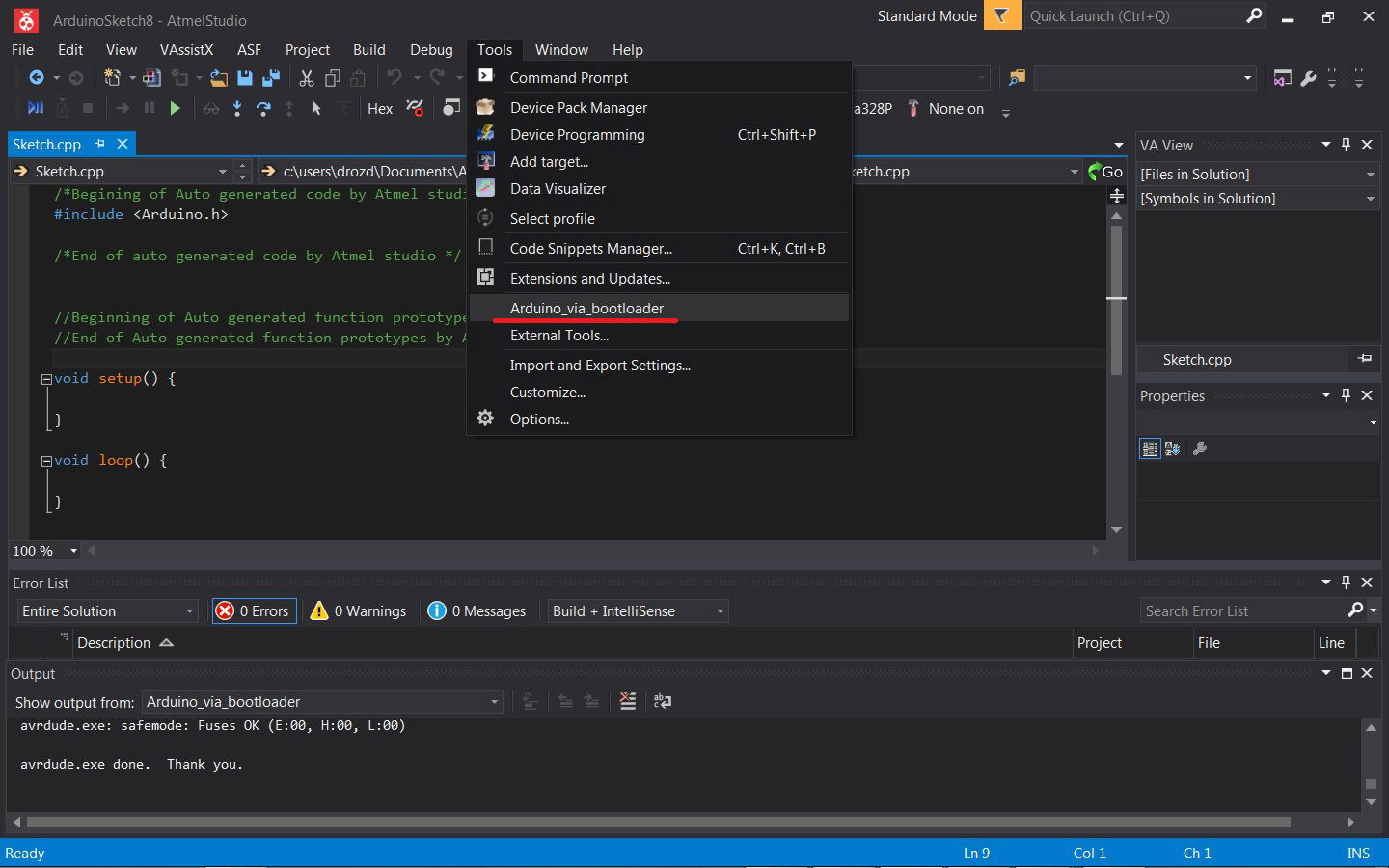Choose Device Programming menu entry
The image size is (1389, 868).
659,135
